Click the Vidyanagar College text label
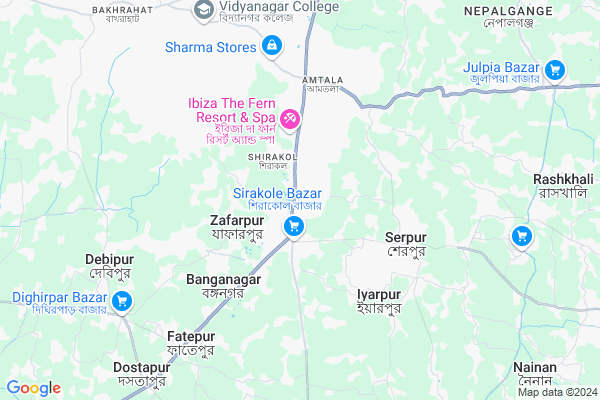 point(279,6)
